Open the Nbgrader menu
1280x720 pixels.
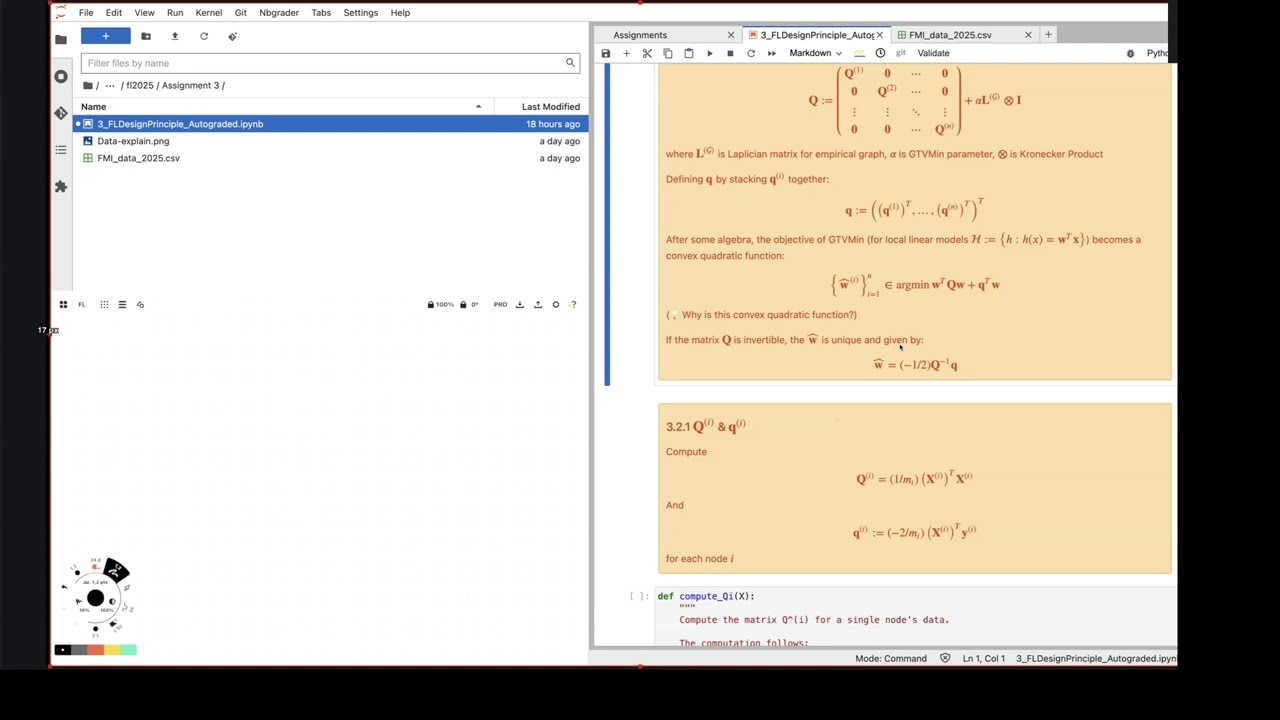click(279, 12)
